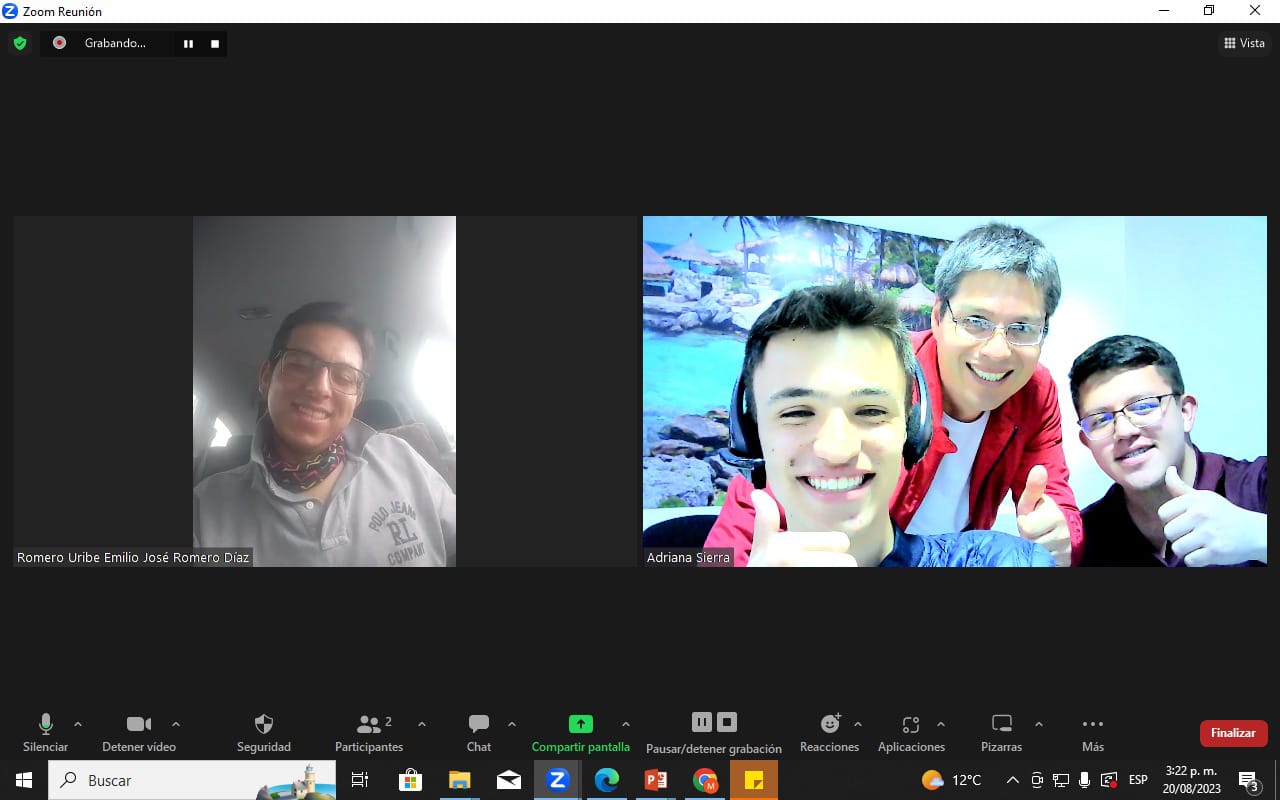Stop recording from the top indicator
The width and height of the screenshot is (1280, 800).
coord(214,44)
